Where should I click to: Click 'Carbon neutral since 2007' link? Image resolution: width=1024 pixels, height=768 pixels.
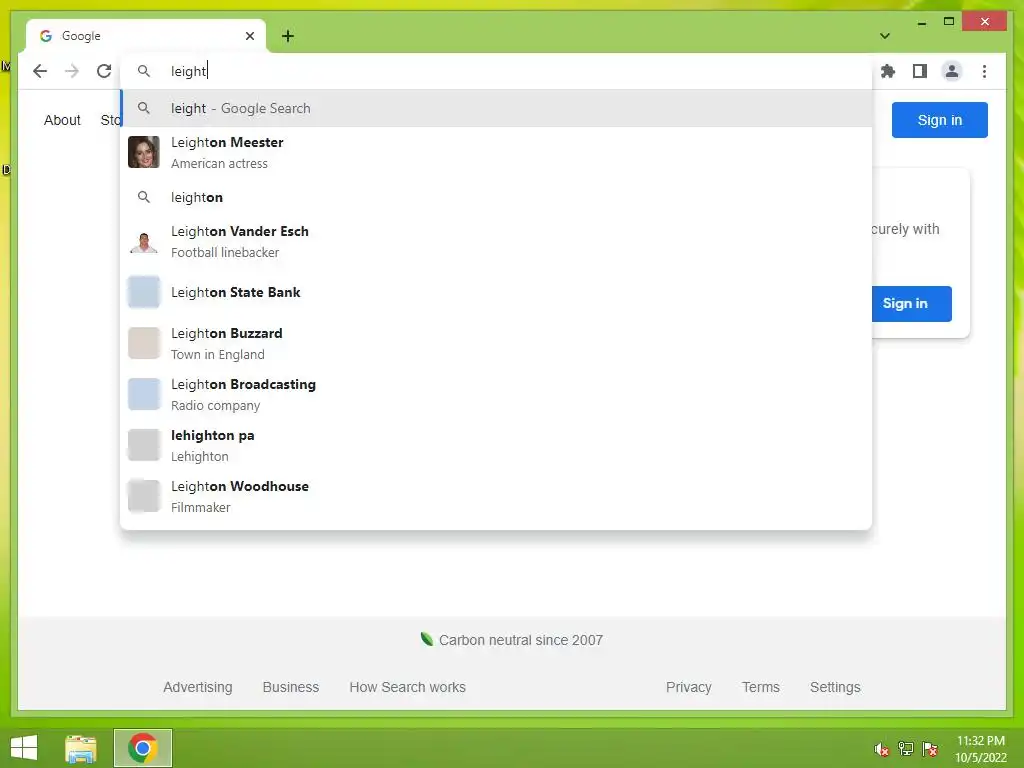pos(512,640)
